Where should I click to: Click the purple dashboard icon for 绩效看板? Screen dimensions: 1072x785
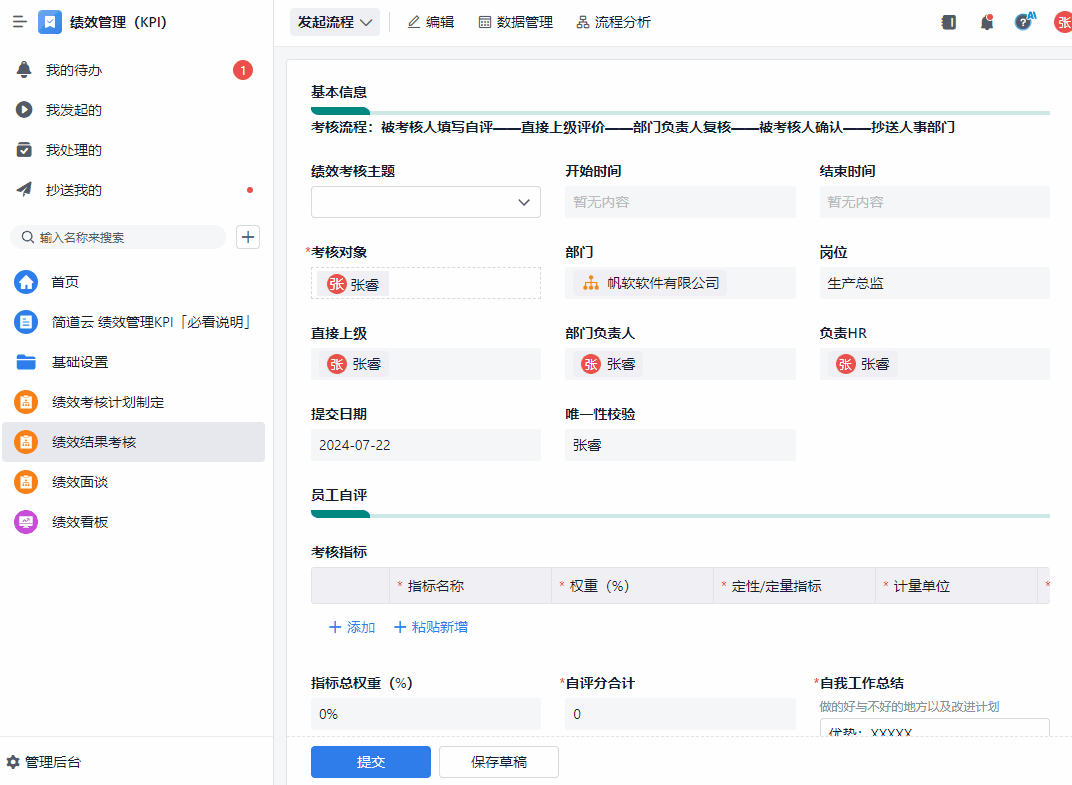click(x=26, y=522)
